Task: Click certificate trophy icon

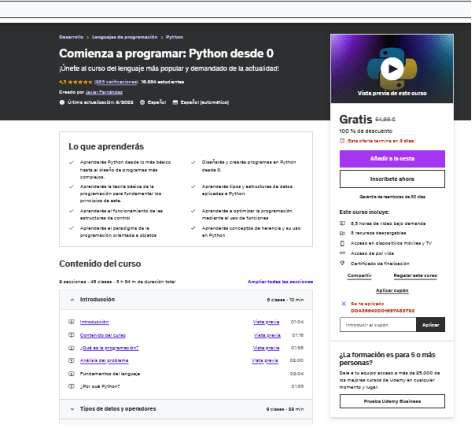Action: (x=342, y=263)
